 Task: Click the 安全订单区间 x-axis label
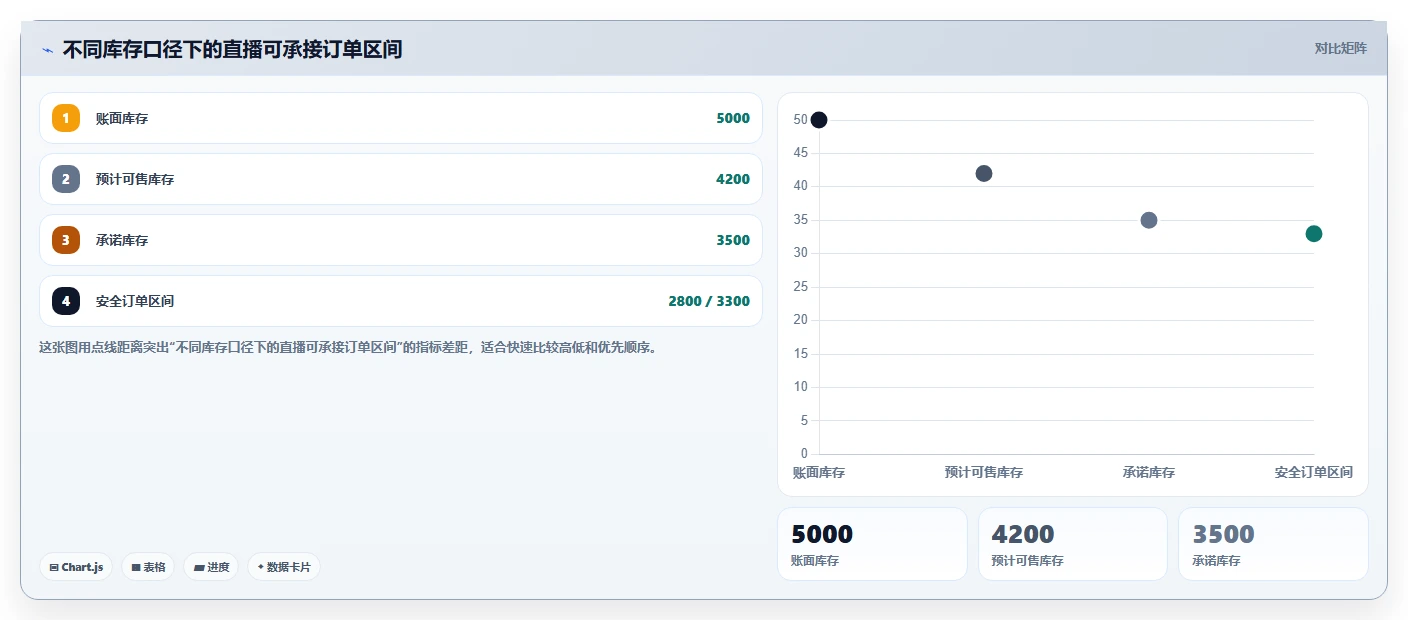1314,472
